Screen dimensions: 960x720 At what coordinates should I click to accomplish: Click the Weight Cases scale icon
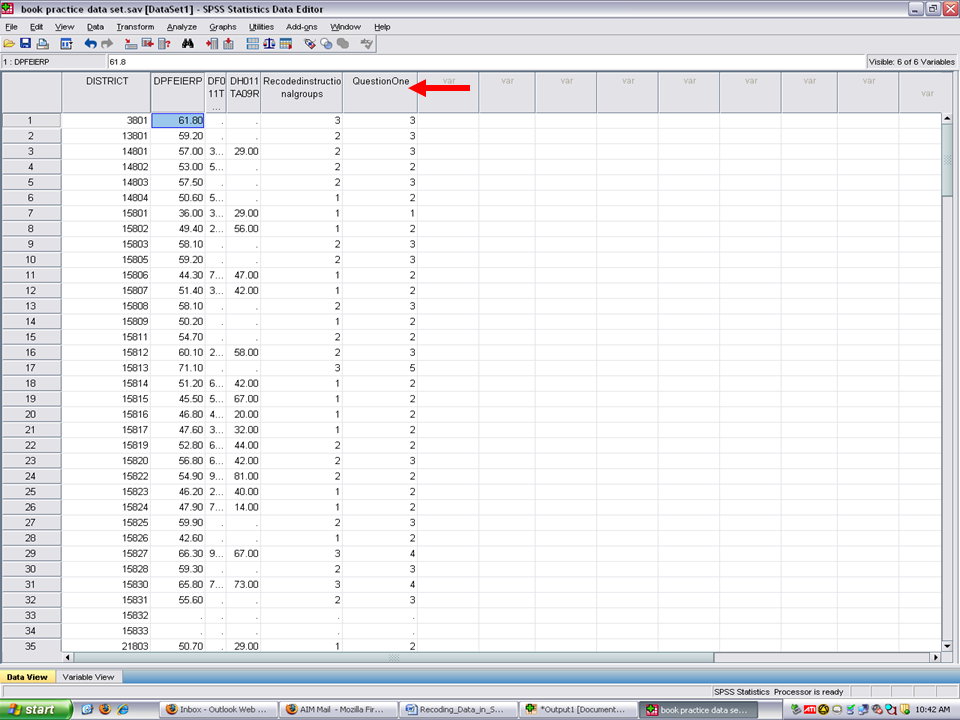[x=269, y=44]
